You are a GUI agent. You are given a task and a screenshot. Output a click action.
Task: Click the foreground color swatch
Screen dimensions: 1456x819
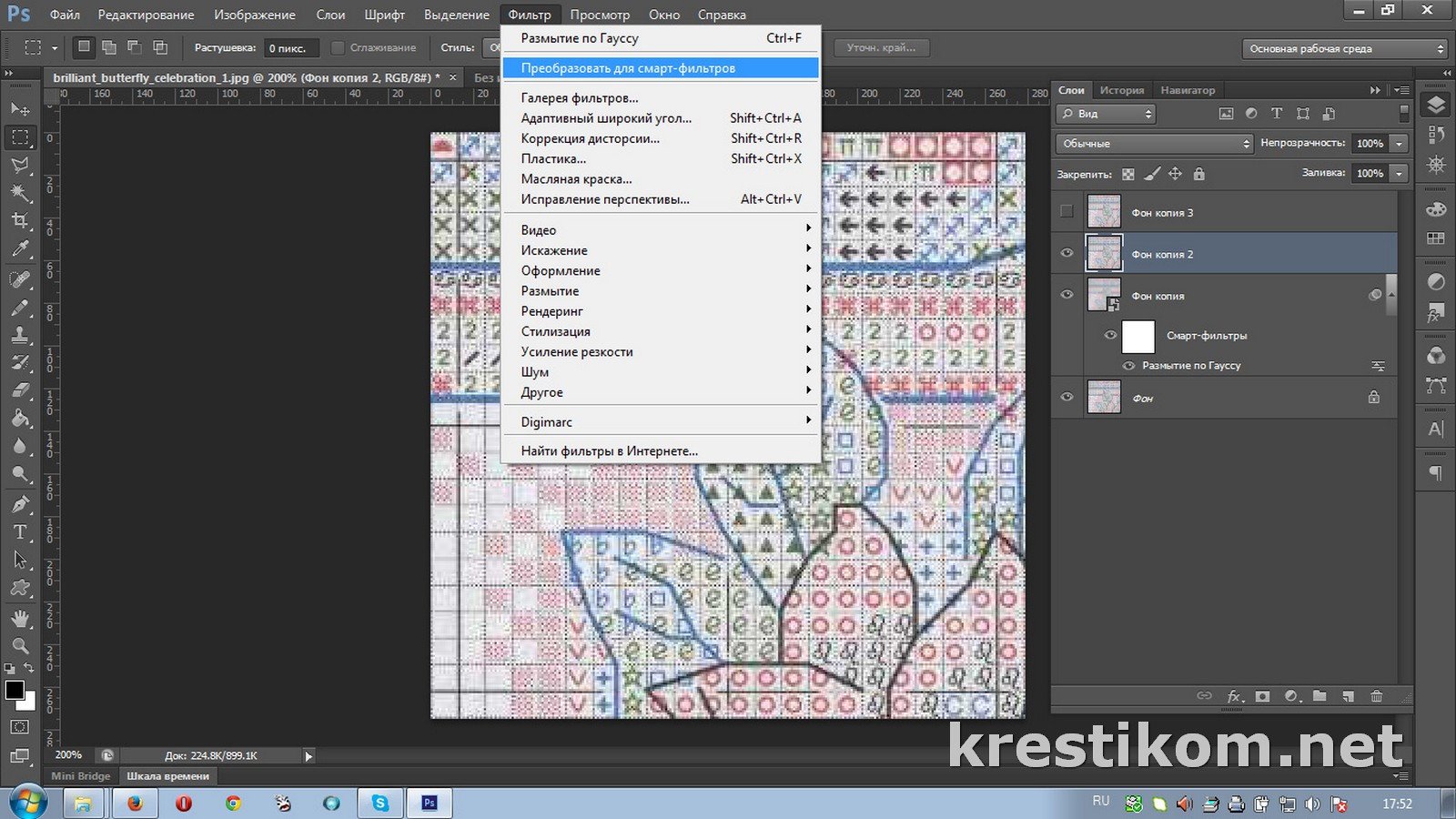point(15,691)
